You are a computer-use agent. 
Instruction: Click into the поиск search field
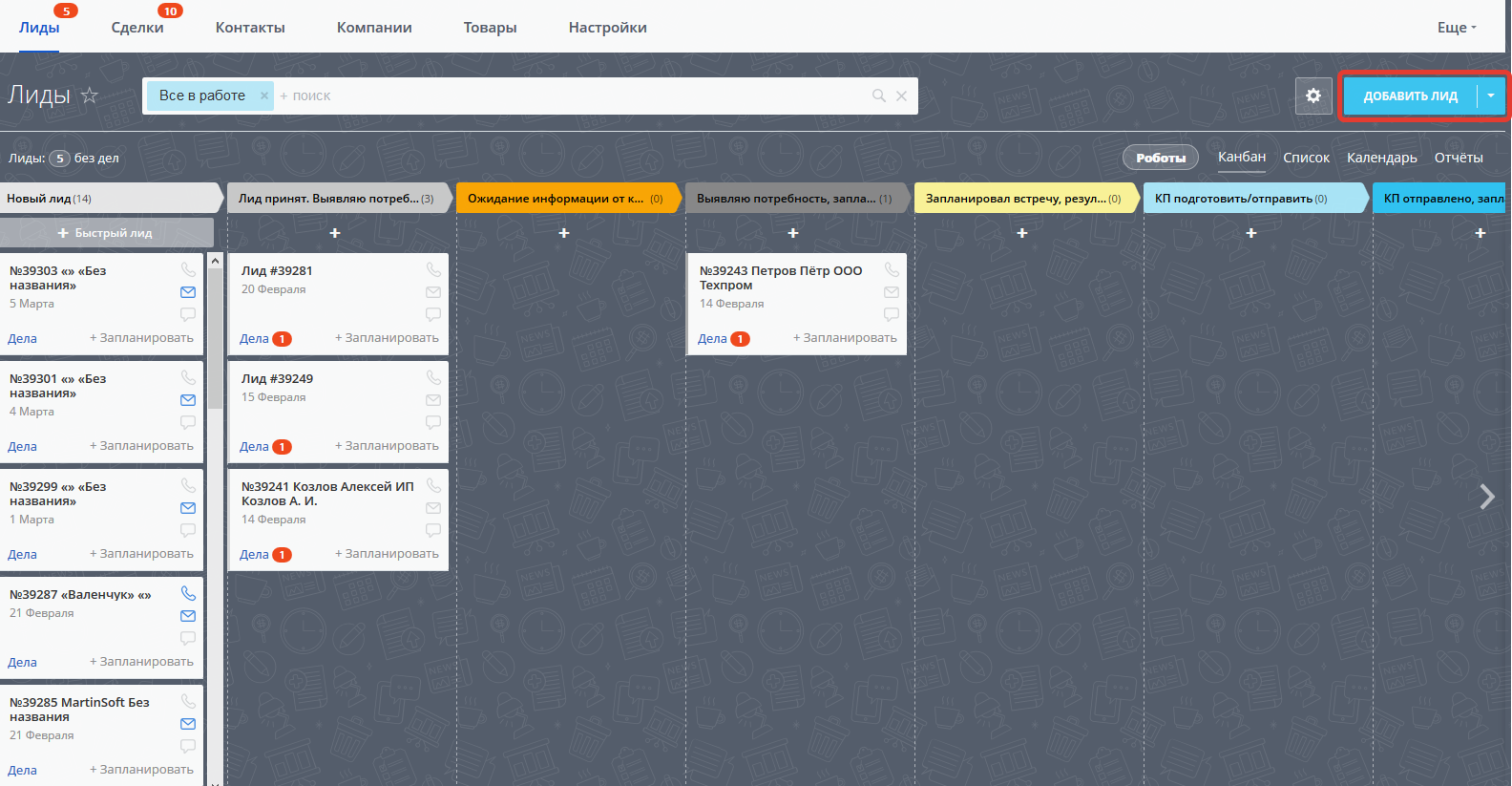[573, 96]
